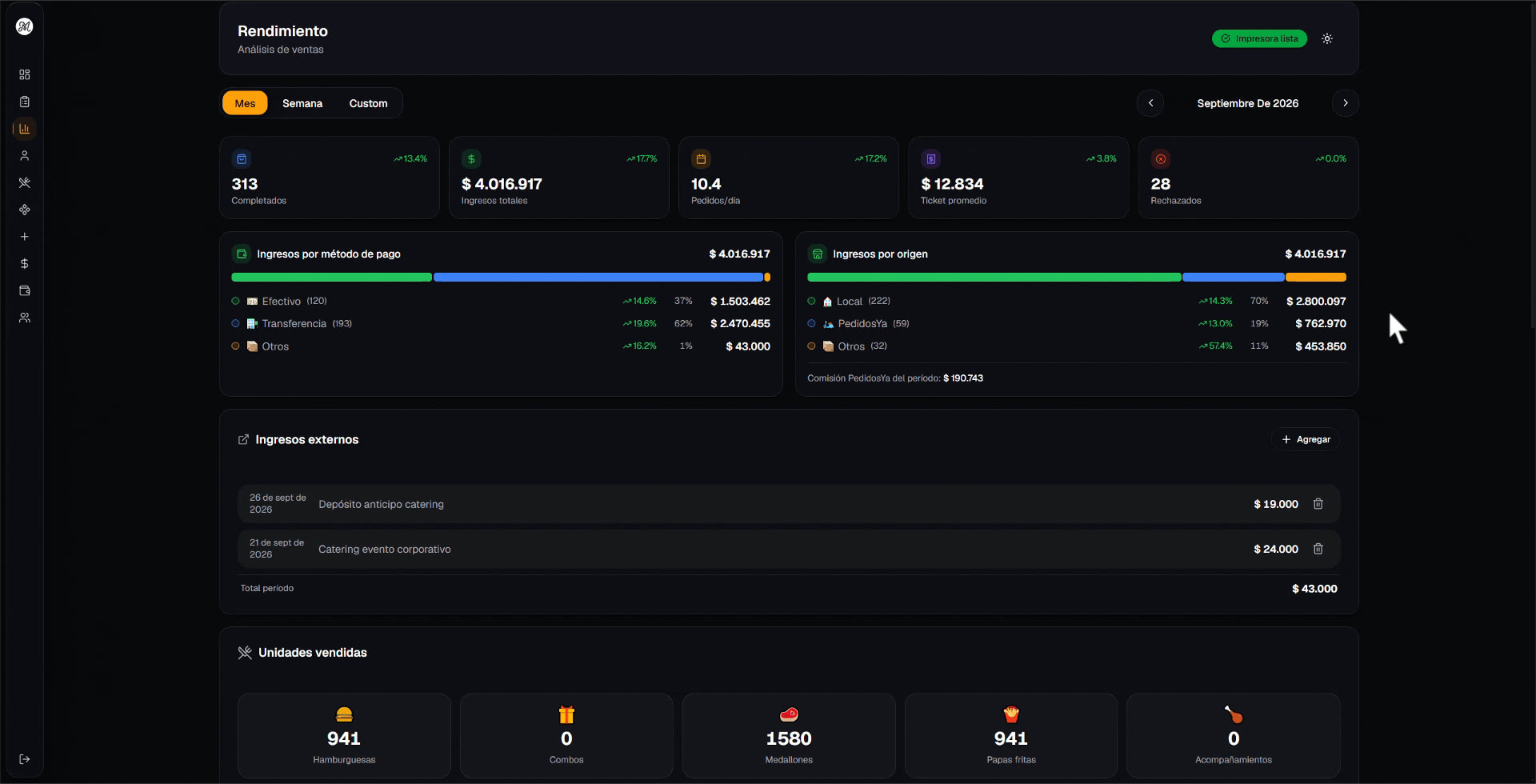Click the Hamburguesas burger icon

tap(344, 714)
